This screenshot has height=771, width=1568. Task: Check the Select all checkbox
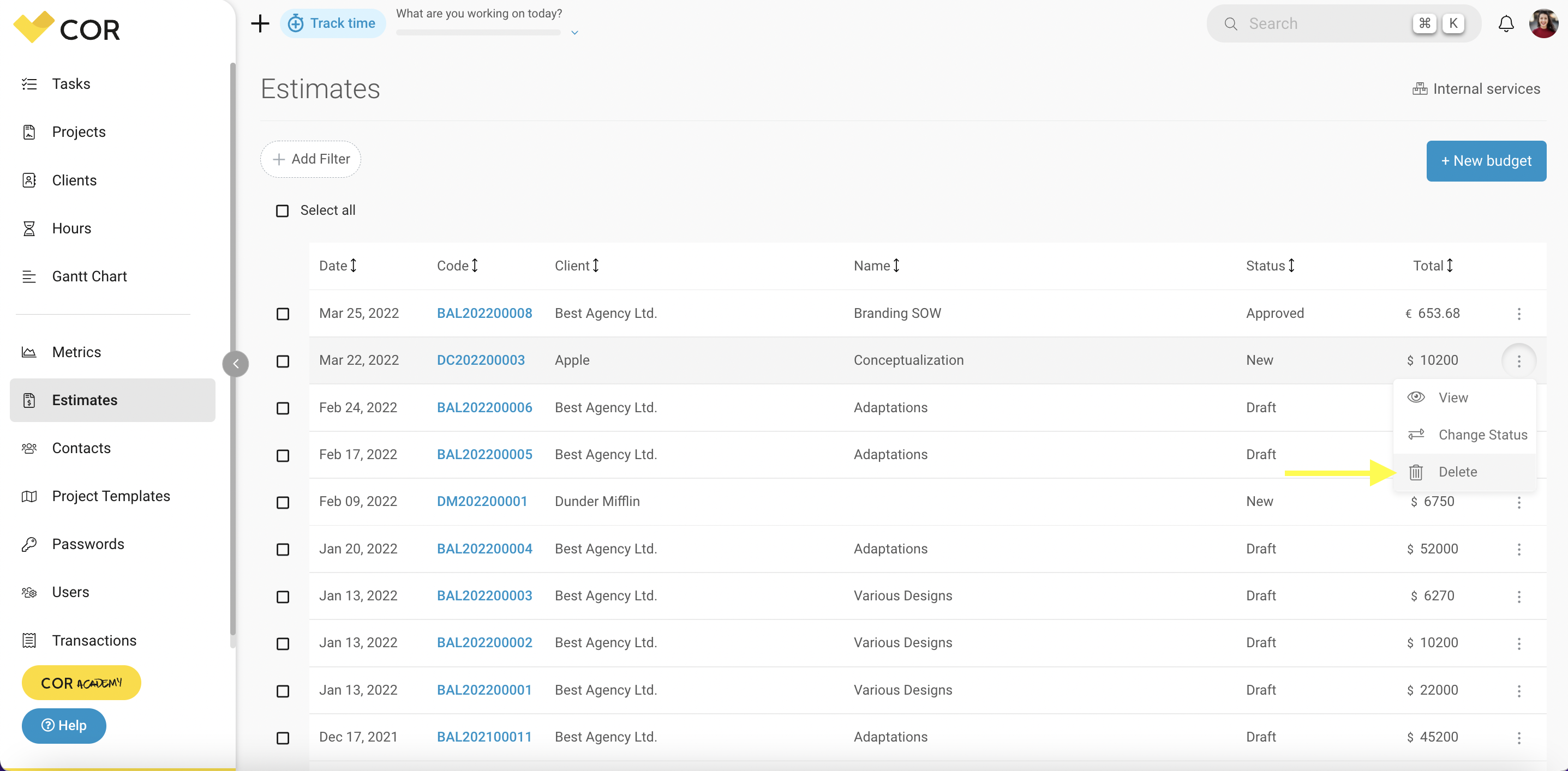(x=282, y=210)
